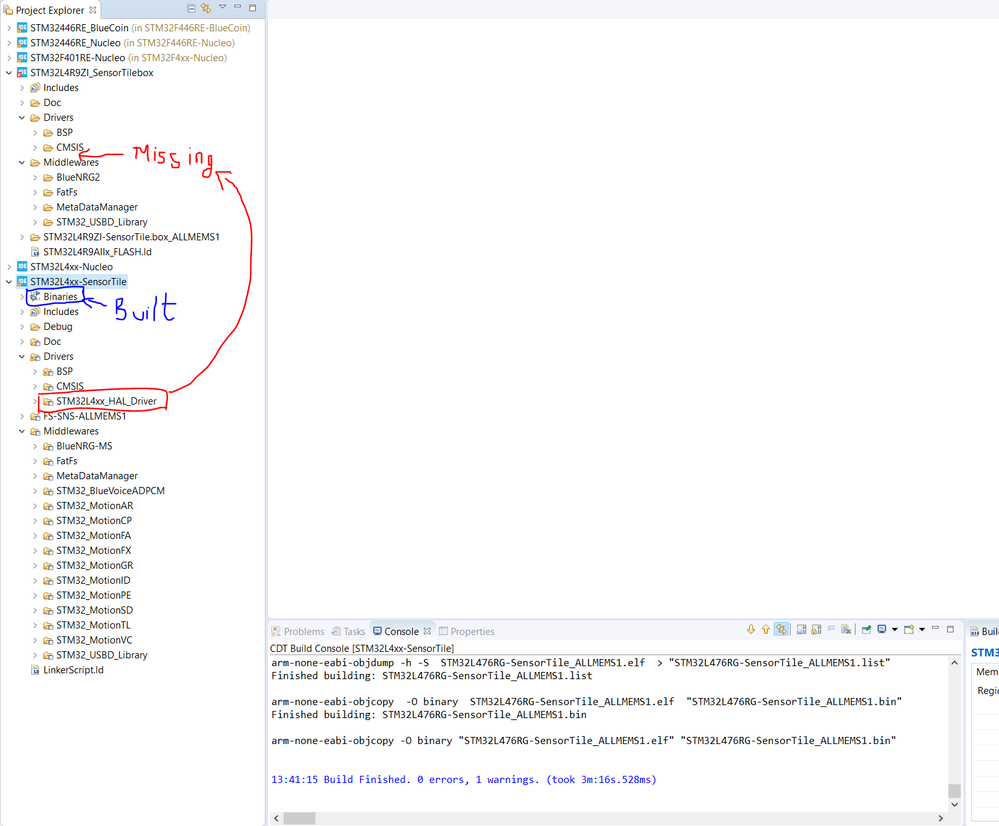Click STM32_MotionVC folder icon

[48, 641]
